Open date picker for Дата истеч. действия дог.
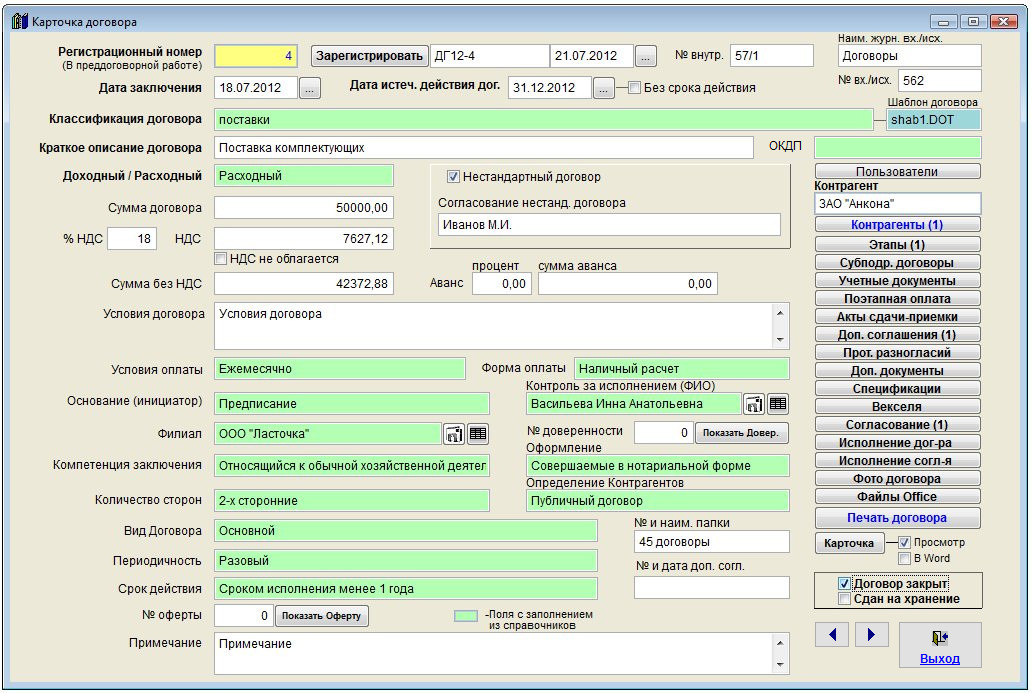This screenshot has width=1032, height=693. pos(603,88)
